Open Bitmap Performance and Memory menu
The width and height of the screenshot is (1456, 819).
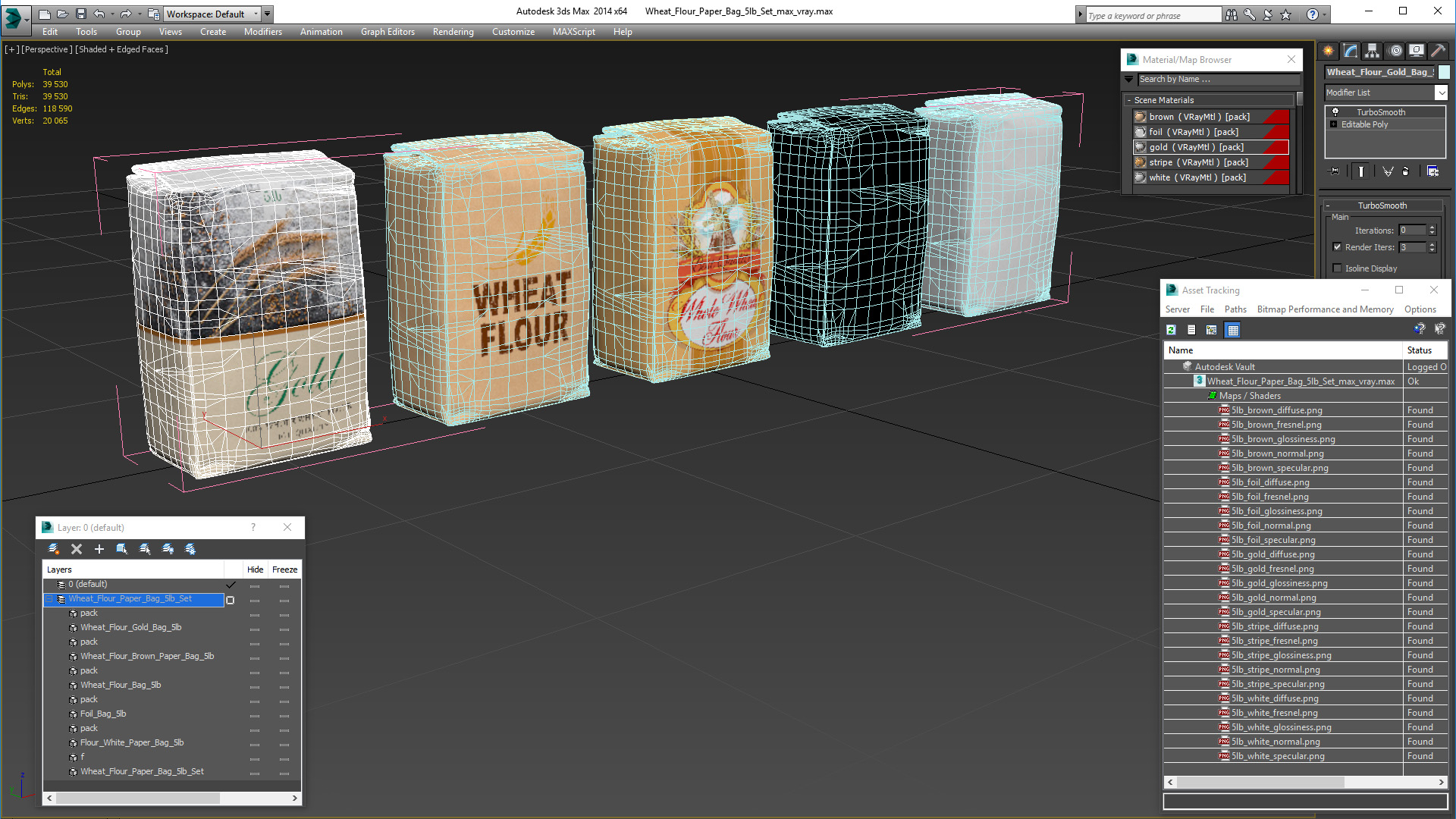coord(1325,309)
